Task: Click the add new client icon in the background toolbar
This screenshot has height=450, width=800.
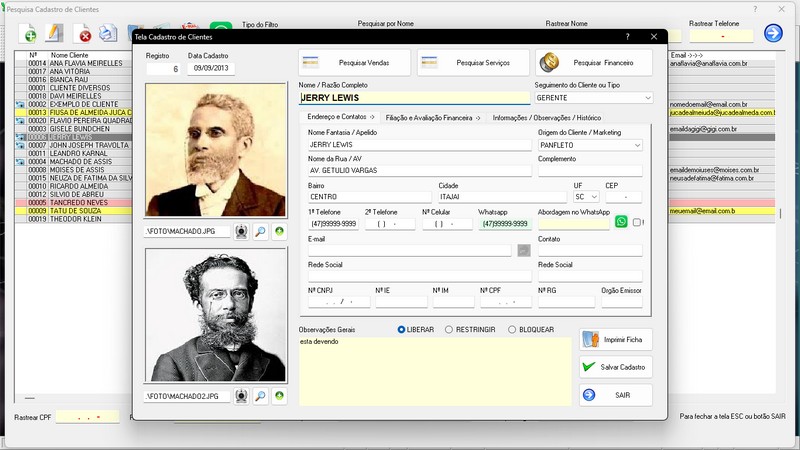Action: coord(28,34)
